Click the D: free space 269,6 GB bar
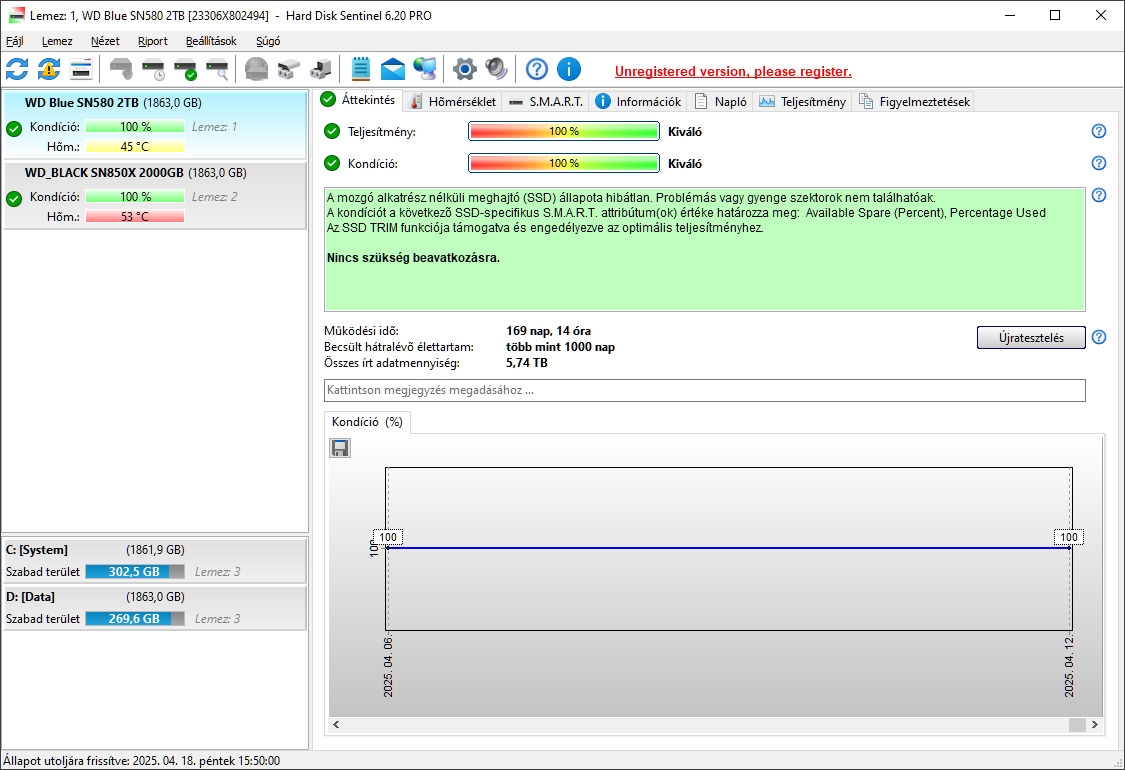This screenshot has width=1125, height=770. 135,619
